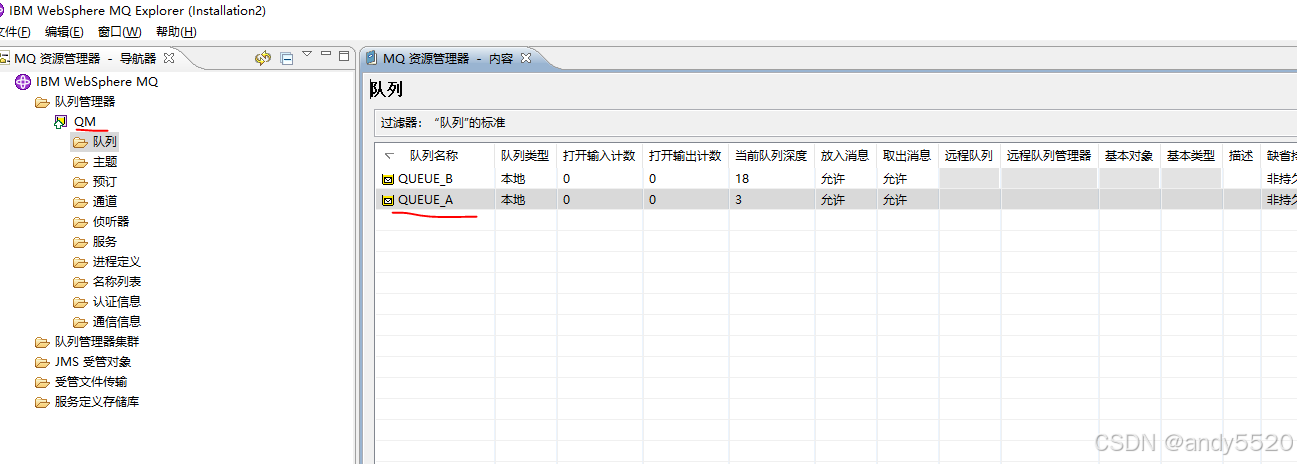Select 队列管理器 tree node
The height and width of the screenshot is (464, 1297).
85,102
